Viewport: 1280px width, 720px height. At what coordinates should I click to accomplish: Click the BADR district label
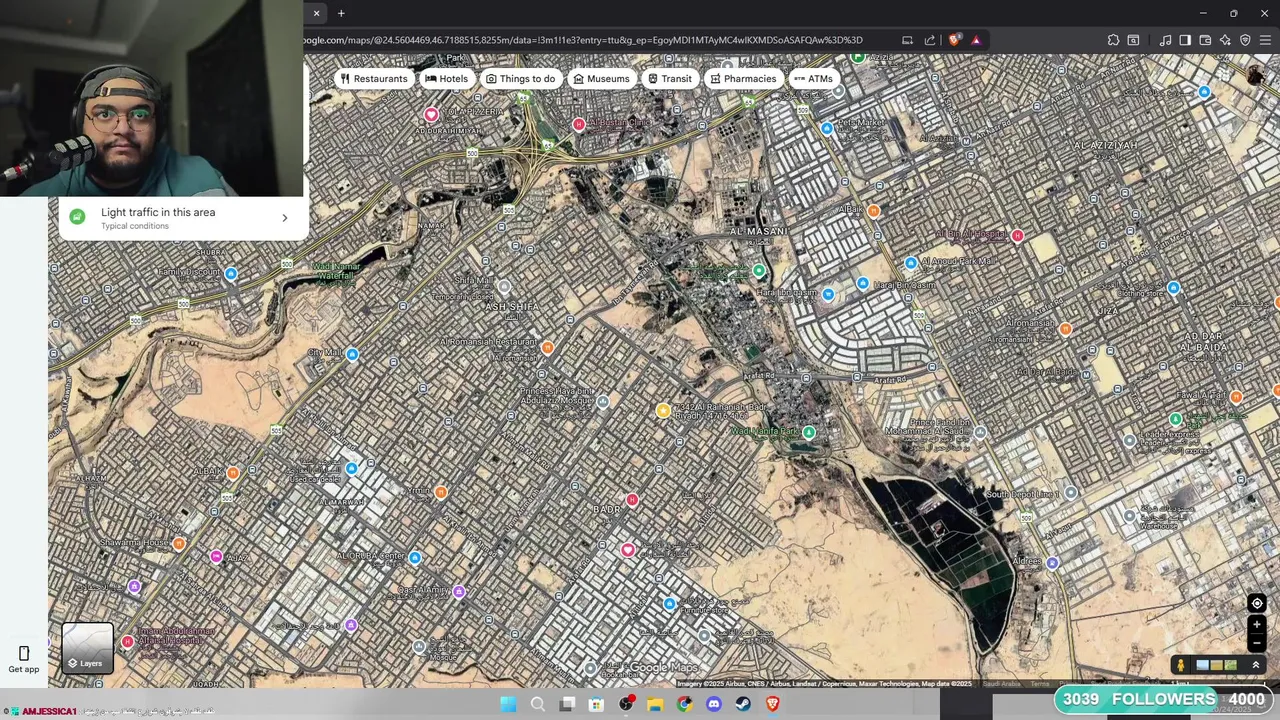[x=607, y=510]
